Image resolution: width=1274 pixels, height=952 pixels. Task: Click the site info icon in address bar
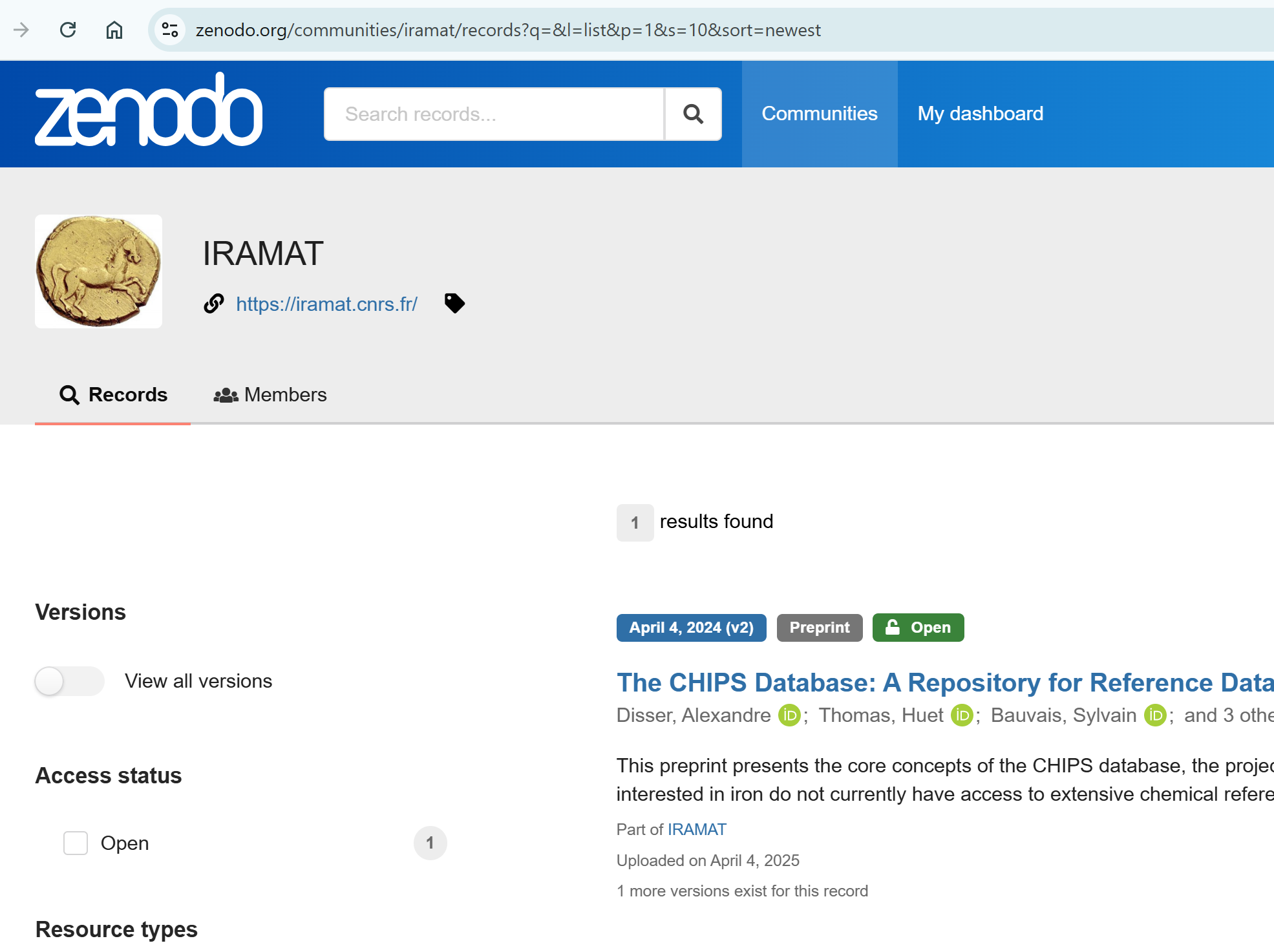[170, 30]
